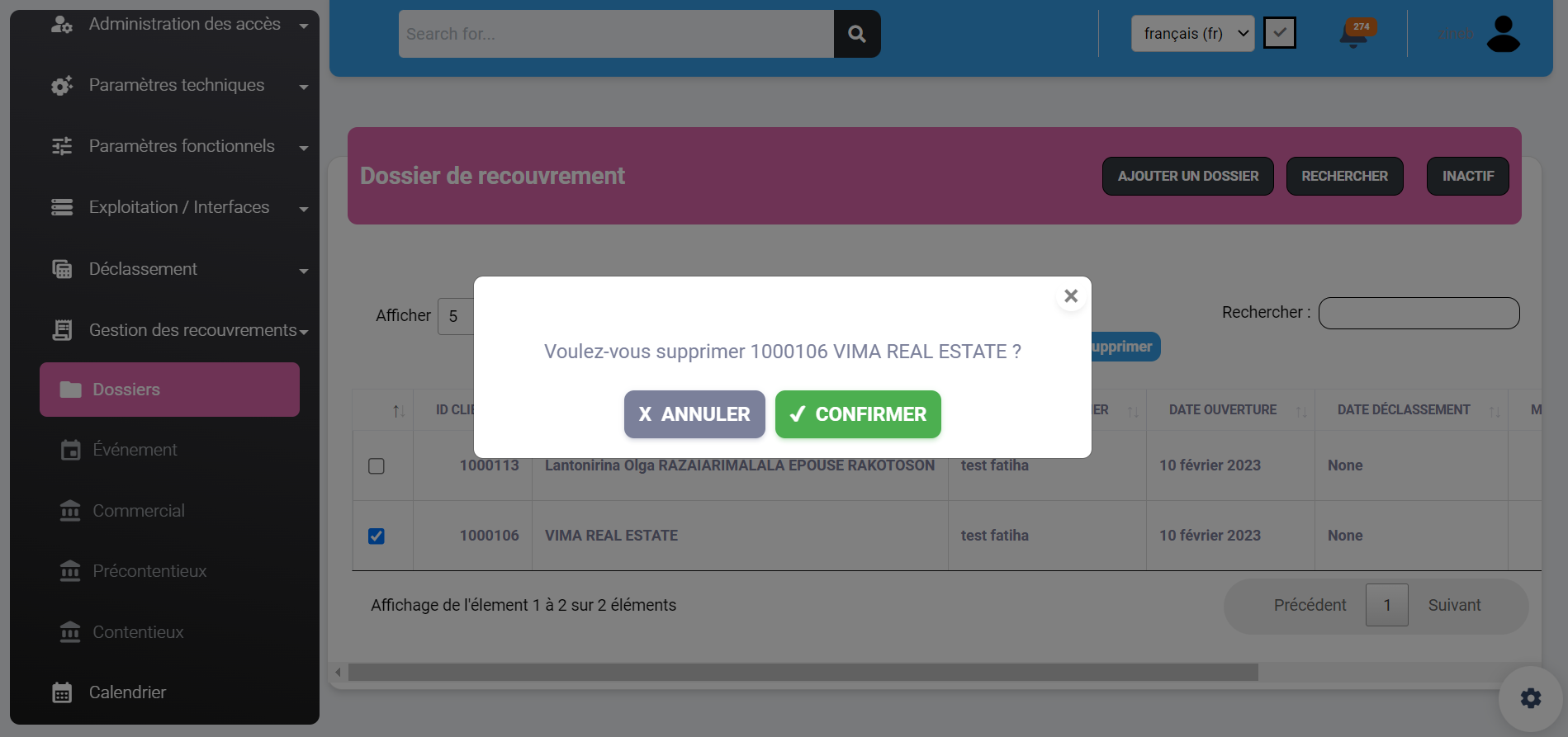The image size is (1568, 737).
Task: Toggle the checkbox next to language selector
Action: click(x=1279, y=33)
